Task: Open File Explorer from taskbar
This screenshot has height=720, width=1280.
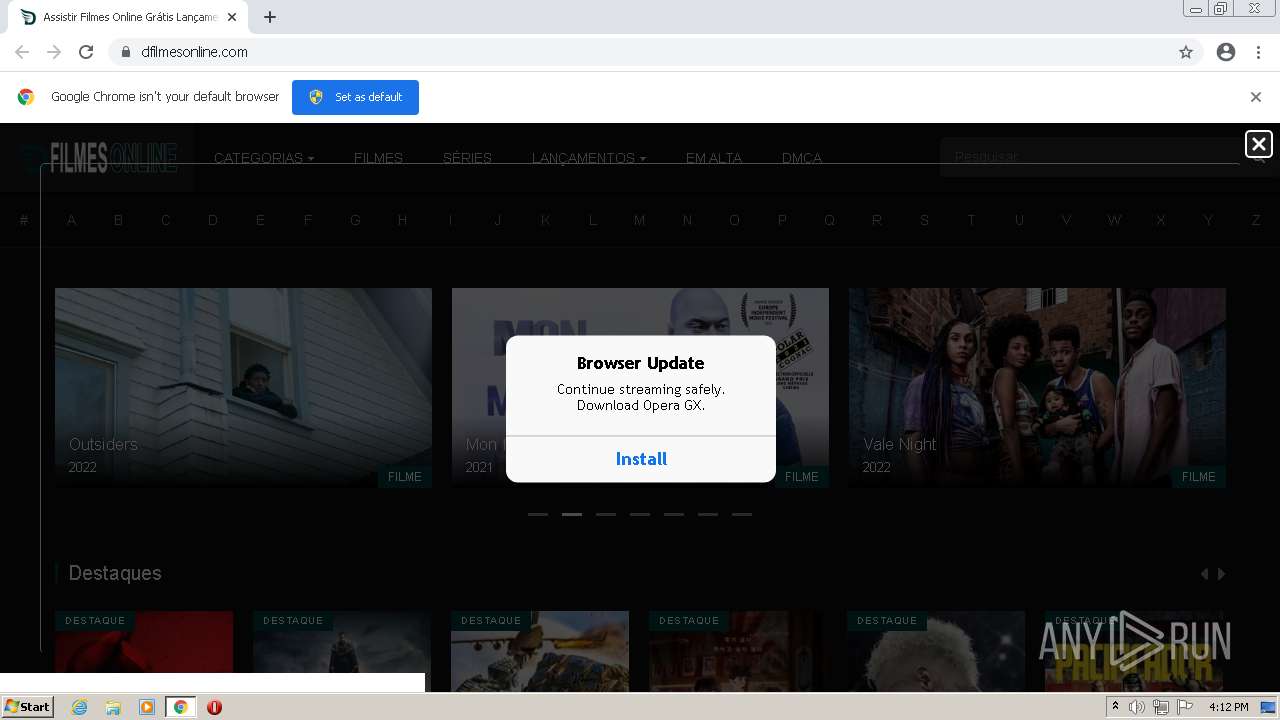Action: point(113,707)
